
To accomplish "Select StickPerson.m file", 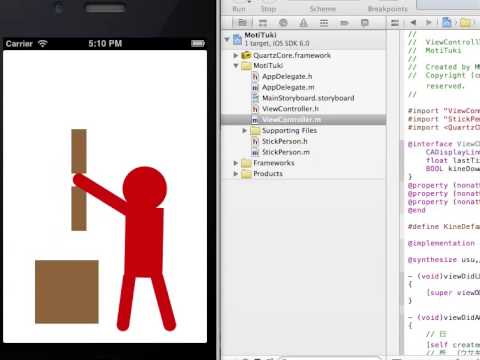I will (286, 152).
